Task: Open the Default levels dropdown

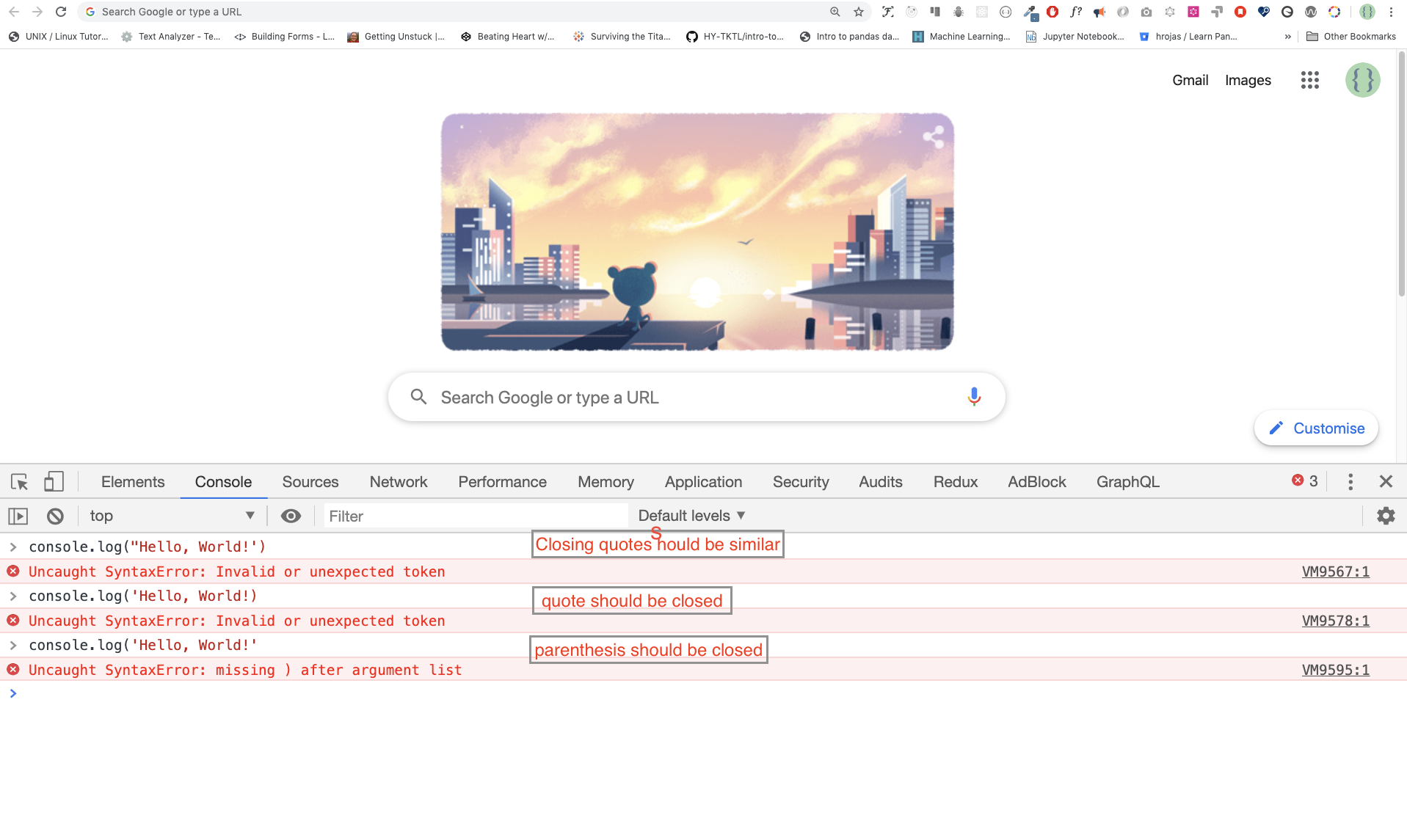Action: 688,515
